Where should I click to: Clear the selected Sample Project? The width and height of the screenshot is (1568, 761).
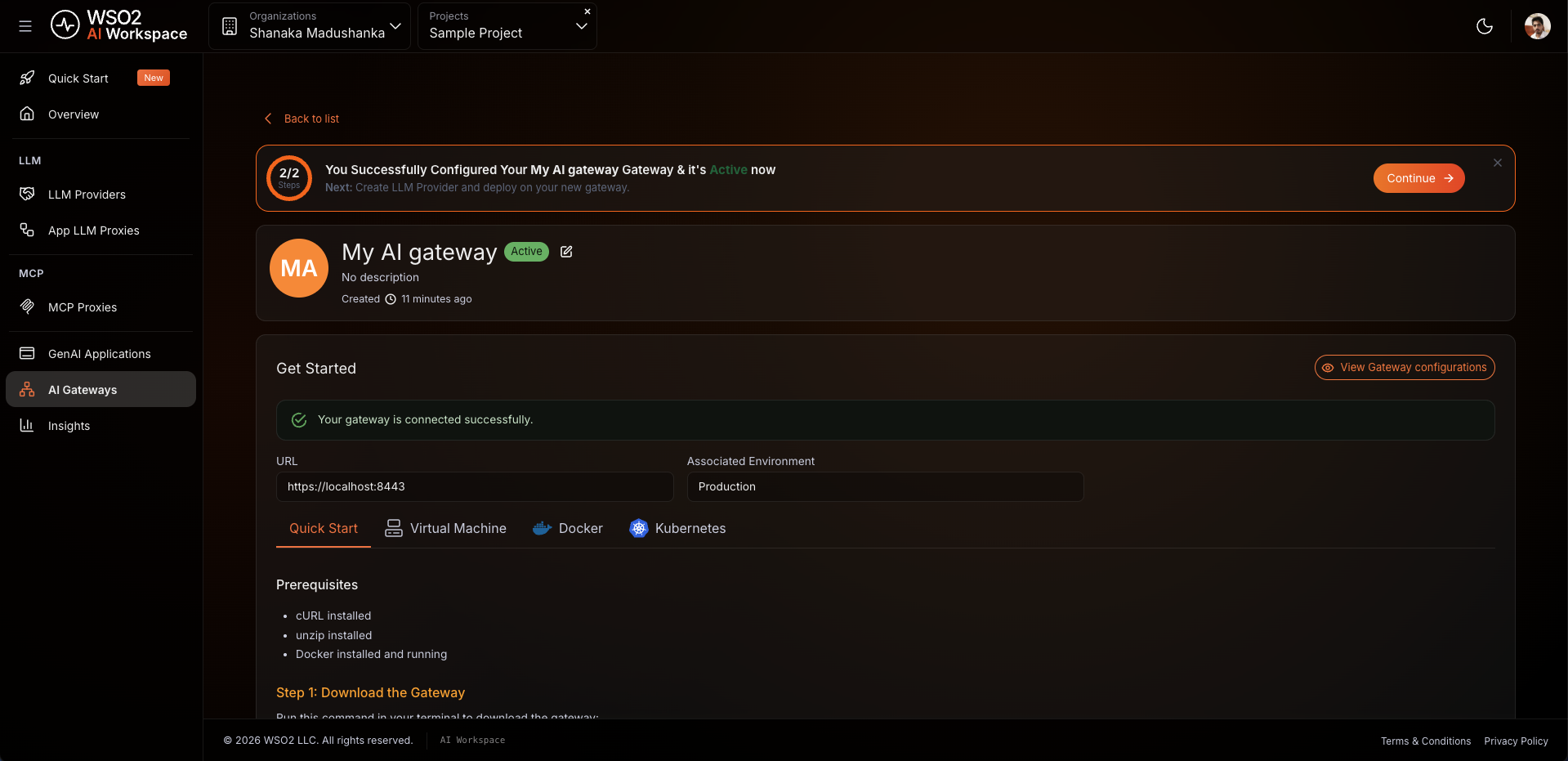(x=587, y=11)
